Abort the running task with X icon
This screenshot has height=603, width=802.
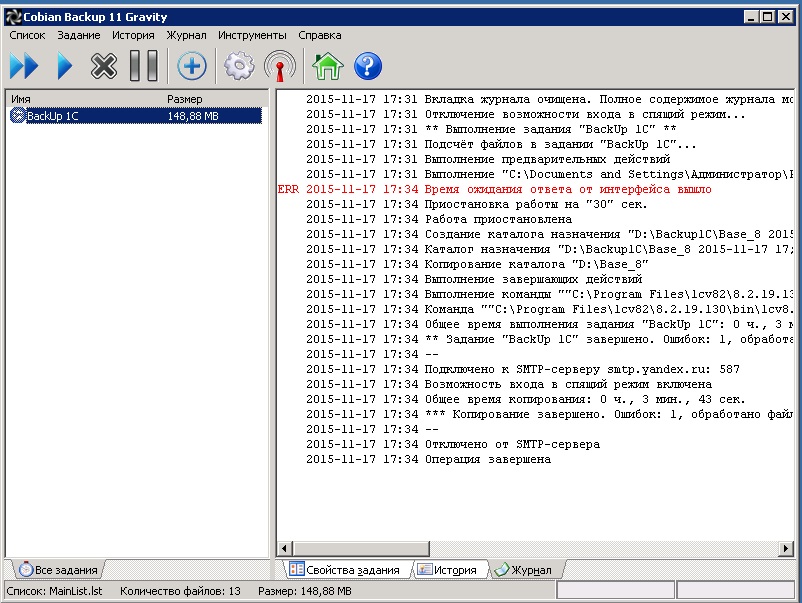[104, 66]
